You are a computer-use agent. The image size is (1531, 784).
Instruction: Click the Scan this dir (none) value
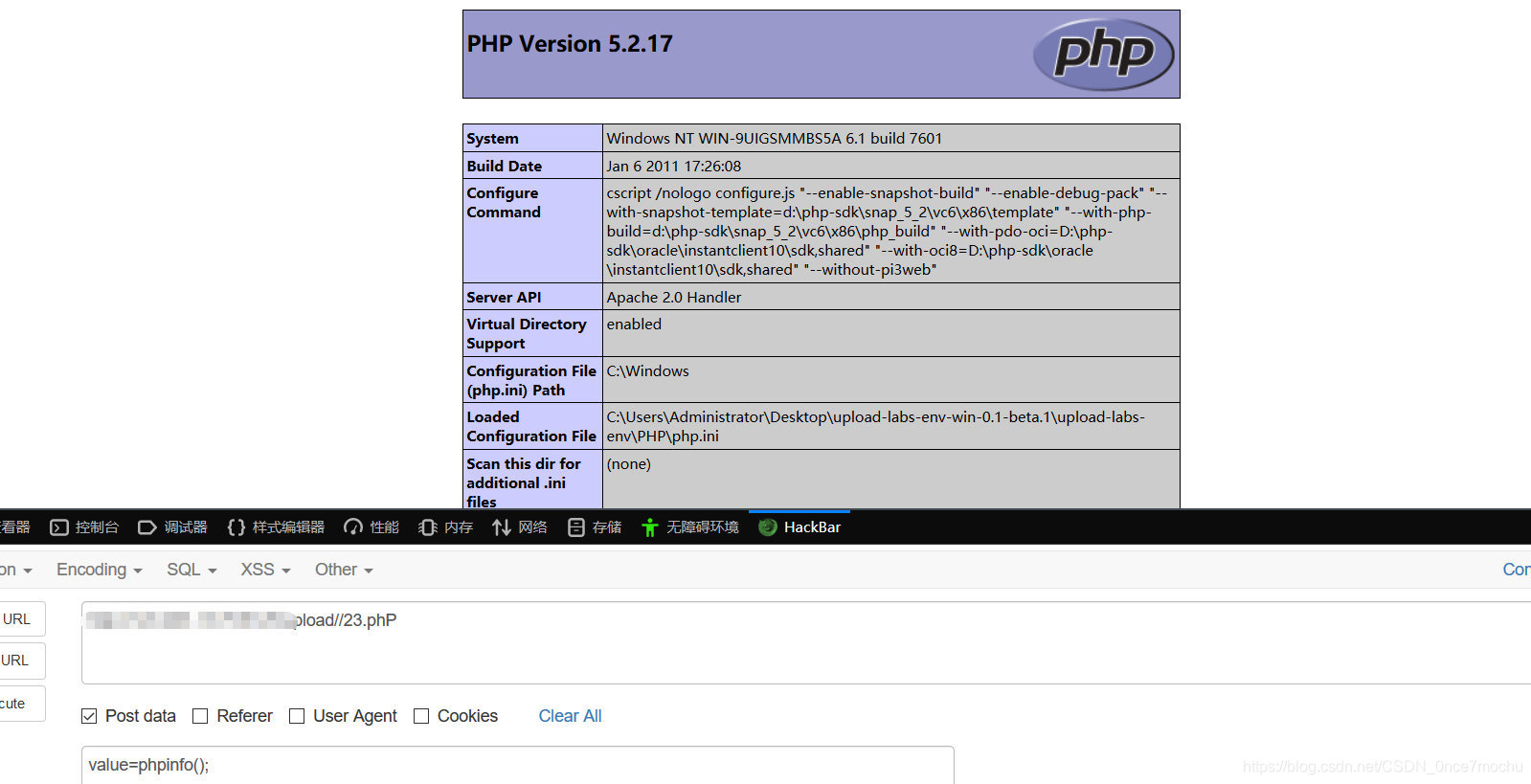628,463
